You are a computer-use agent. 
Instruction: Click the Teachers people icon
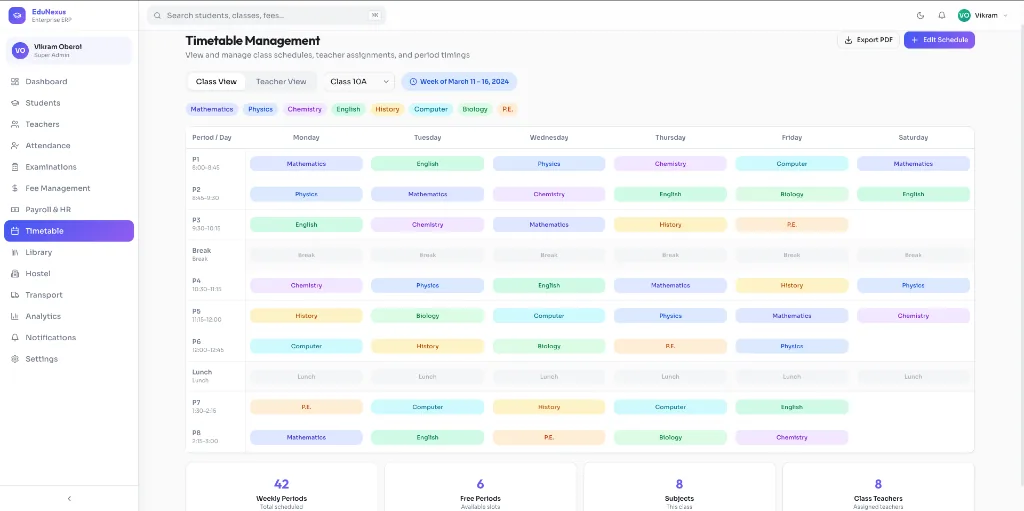(15, 124)
